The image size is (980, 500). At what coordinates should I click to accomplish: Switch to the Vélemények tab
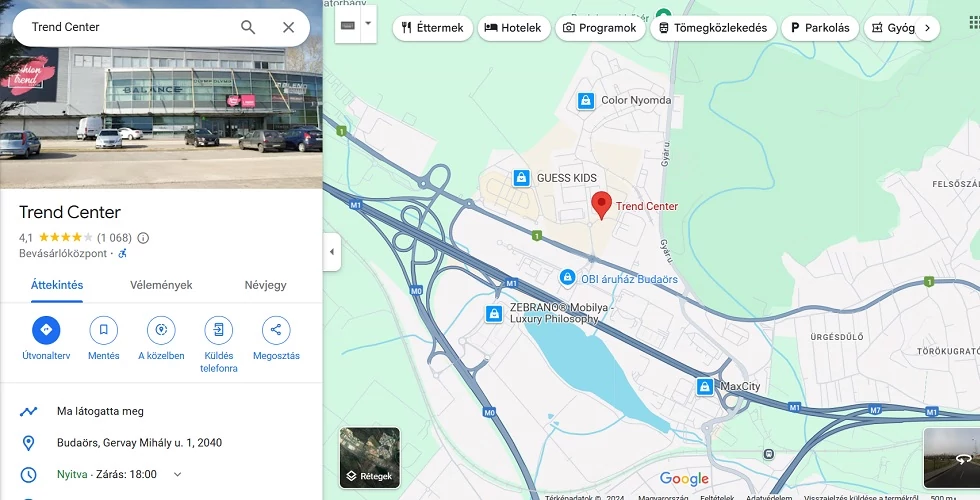pyautogui.click(x=161, y=285)
